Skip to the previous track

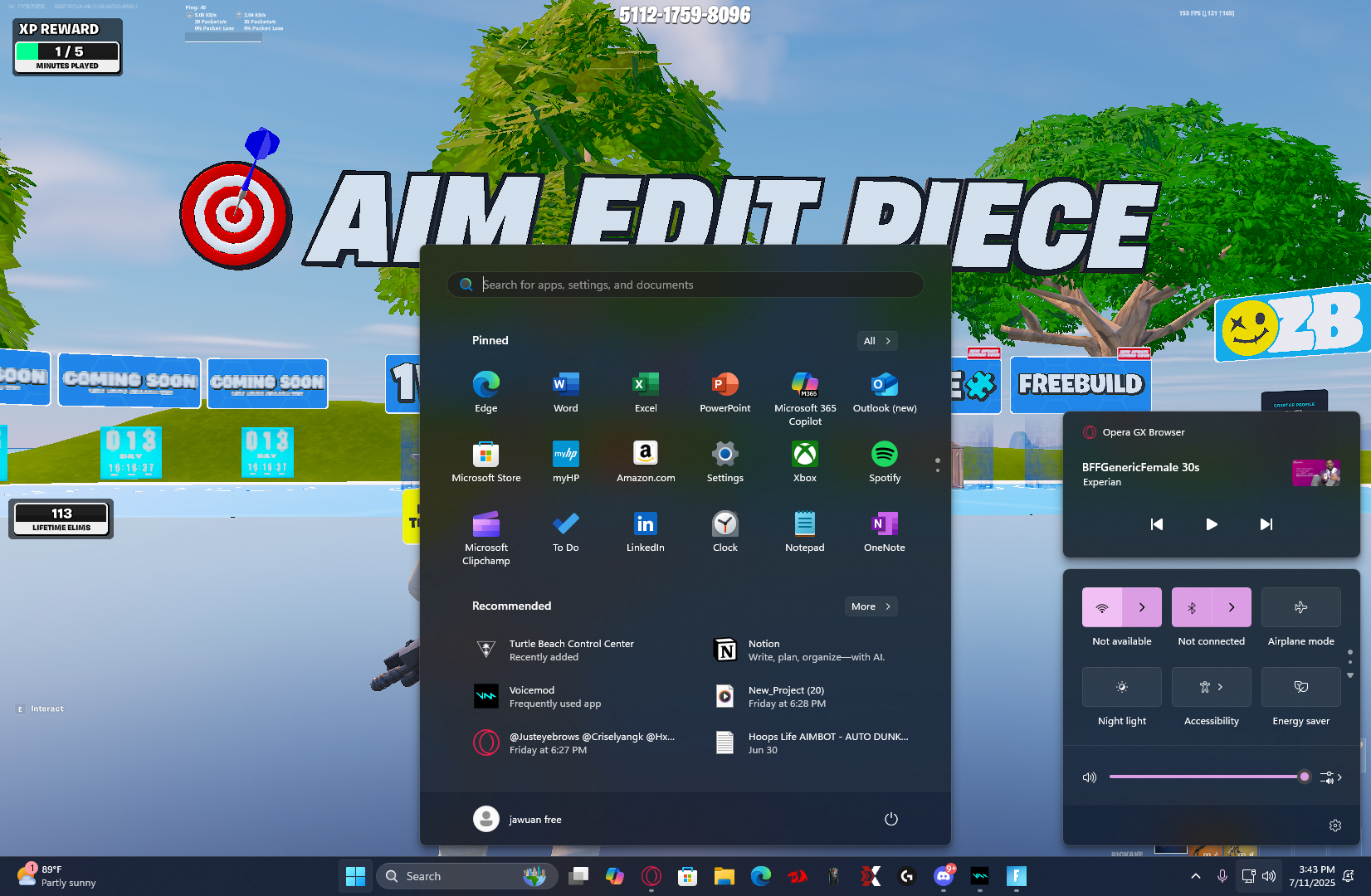(1156, 524)
